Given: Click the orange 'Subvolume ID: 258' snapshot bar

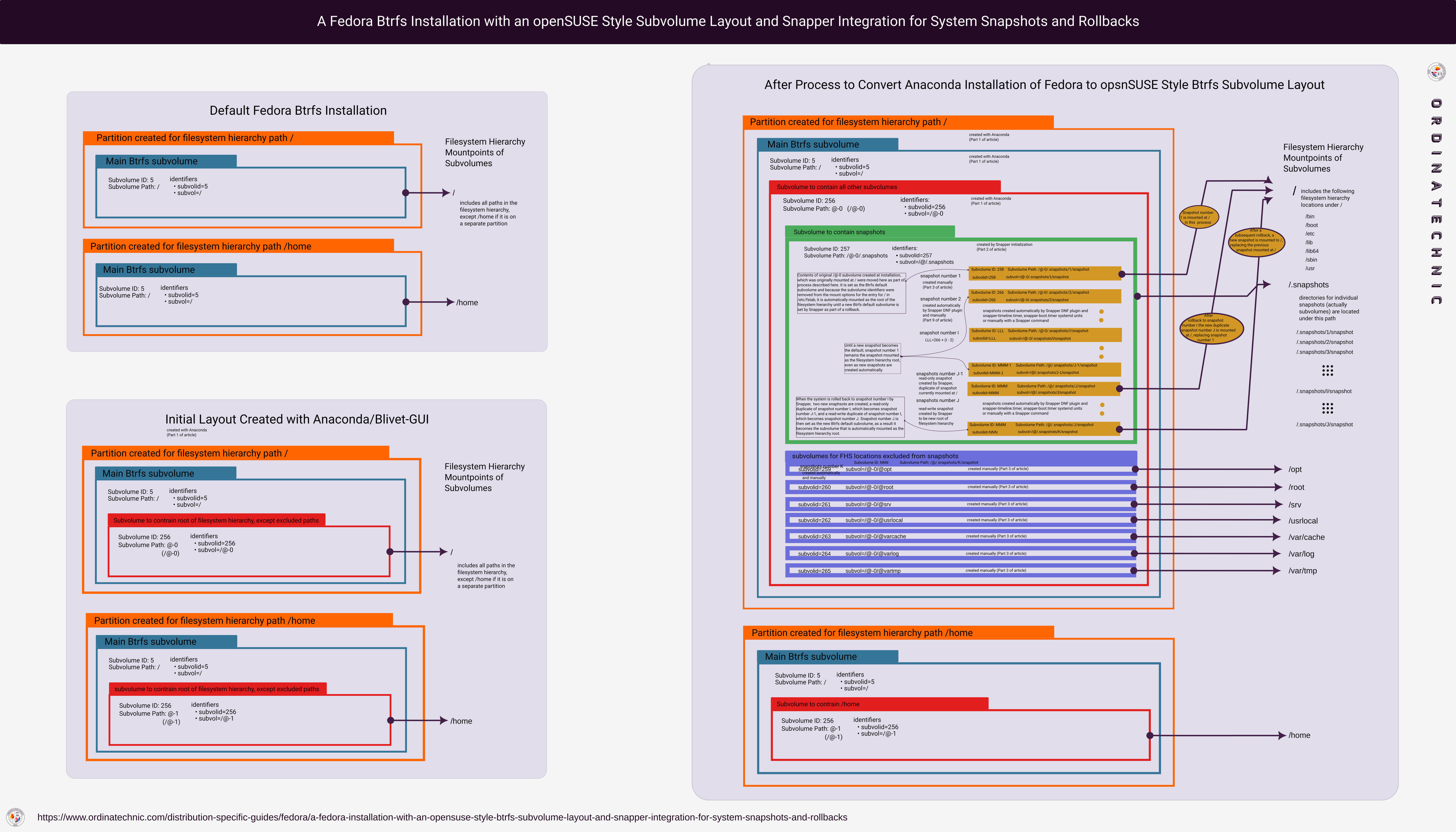Looking at the screenshot, I should point(1045,273).
